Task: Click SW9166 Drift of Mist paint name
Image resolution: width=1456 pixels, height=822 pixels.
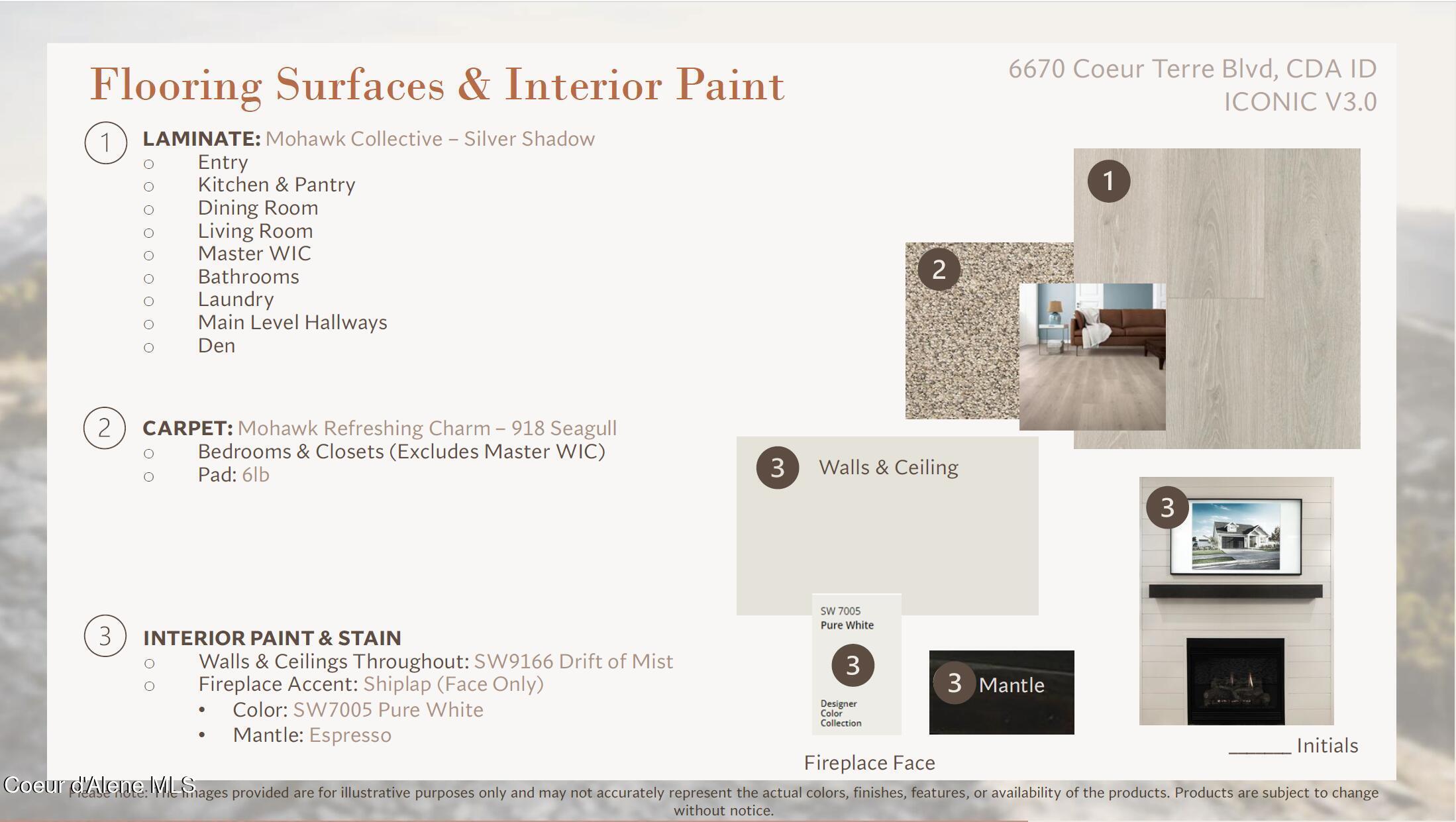Action: pos(574,662)
